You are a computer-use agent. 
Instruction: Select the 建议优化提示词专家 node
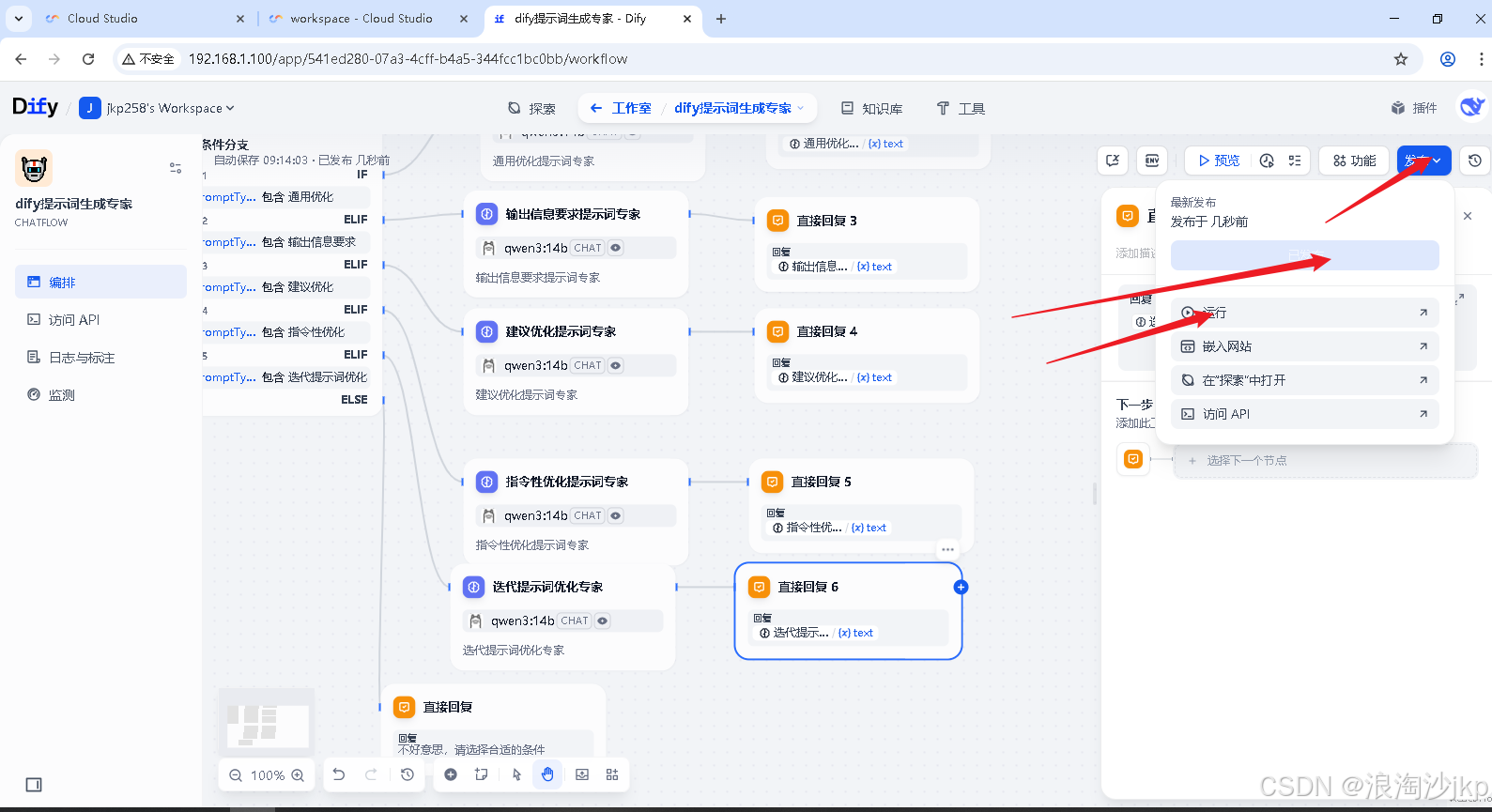click(x=576, y=361)
